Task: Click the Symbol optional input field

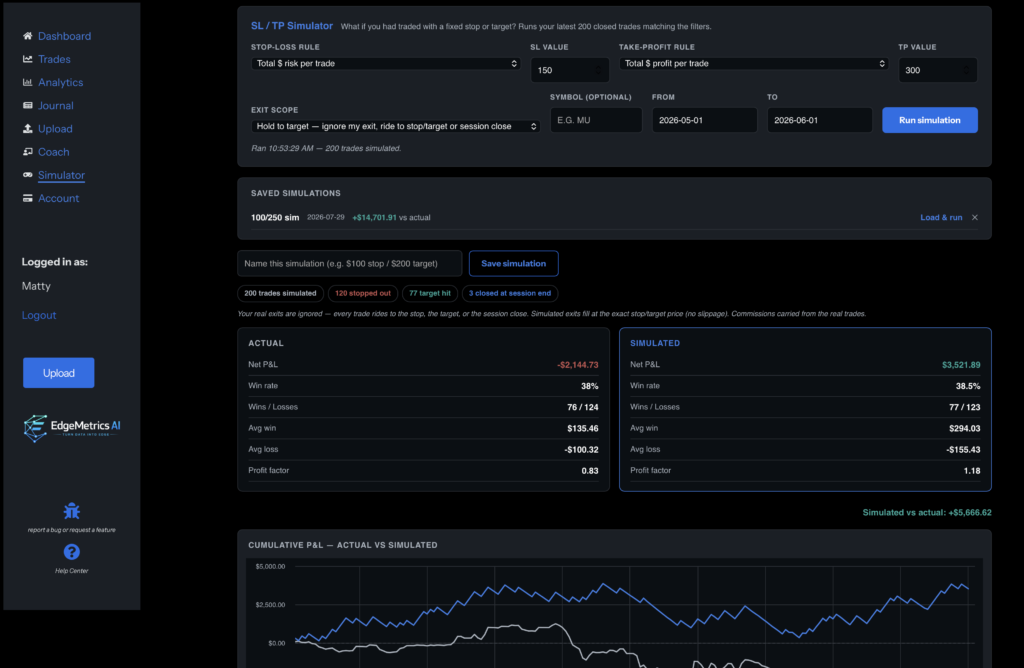Action: click(596, 120)
